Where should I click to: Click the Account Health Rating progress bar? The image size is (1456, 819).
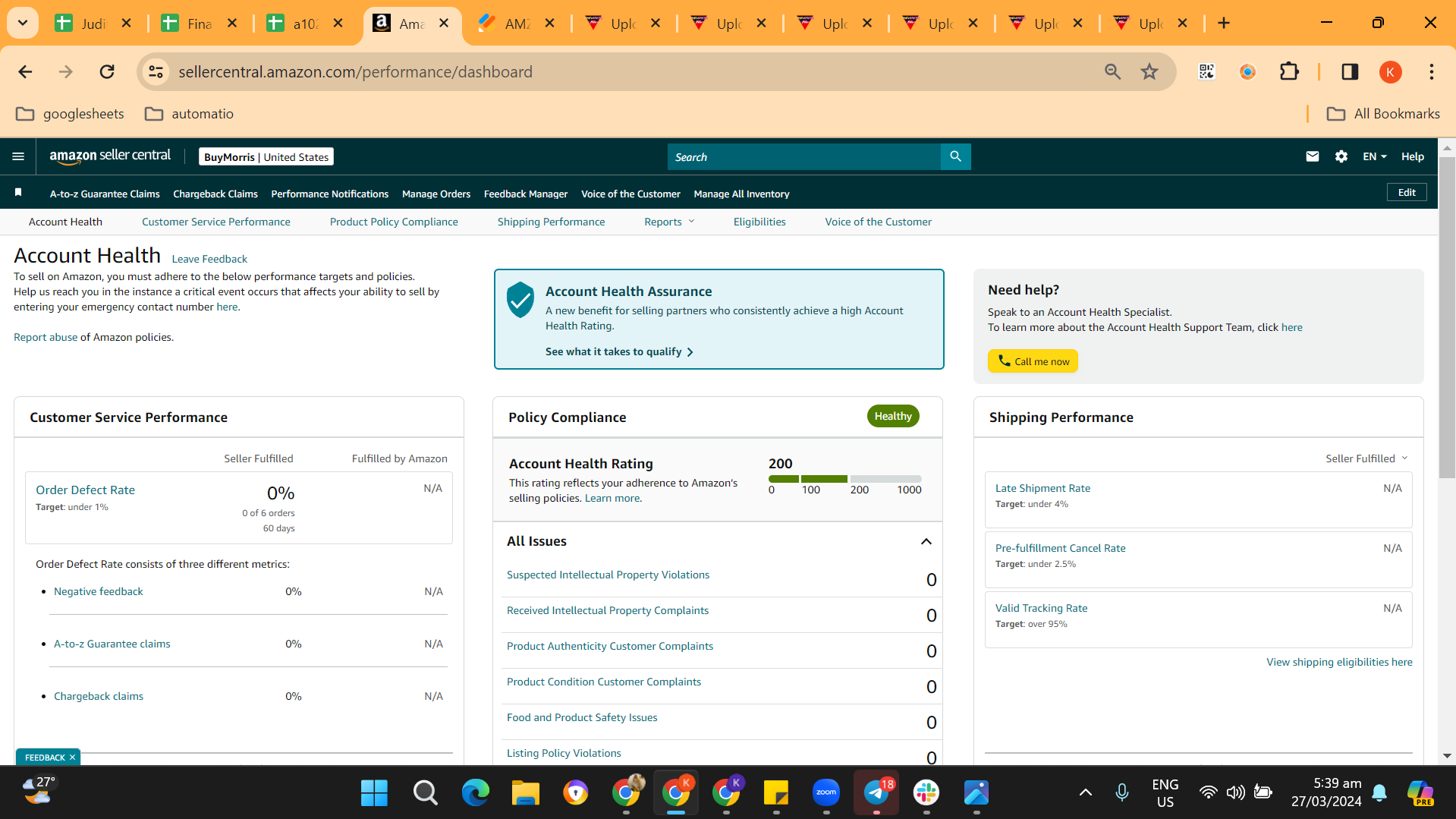point(845,479)
